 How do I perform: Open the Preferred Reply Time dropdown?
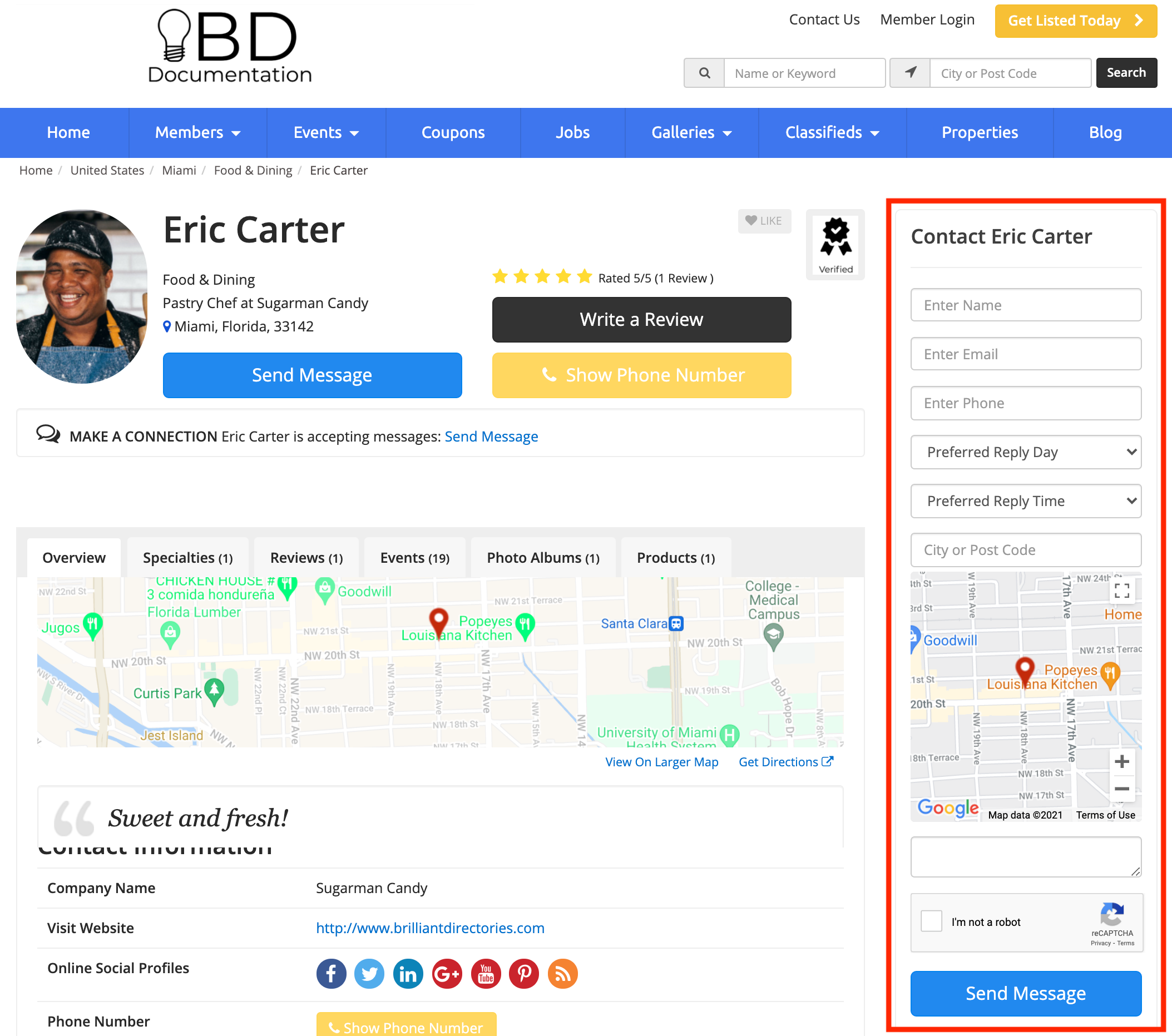point(1025,501)
